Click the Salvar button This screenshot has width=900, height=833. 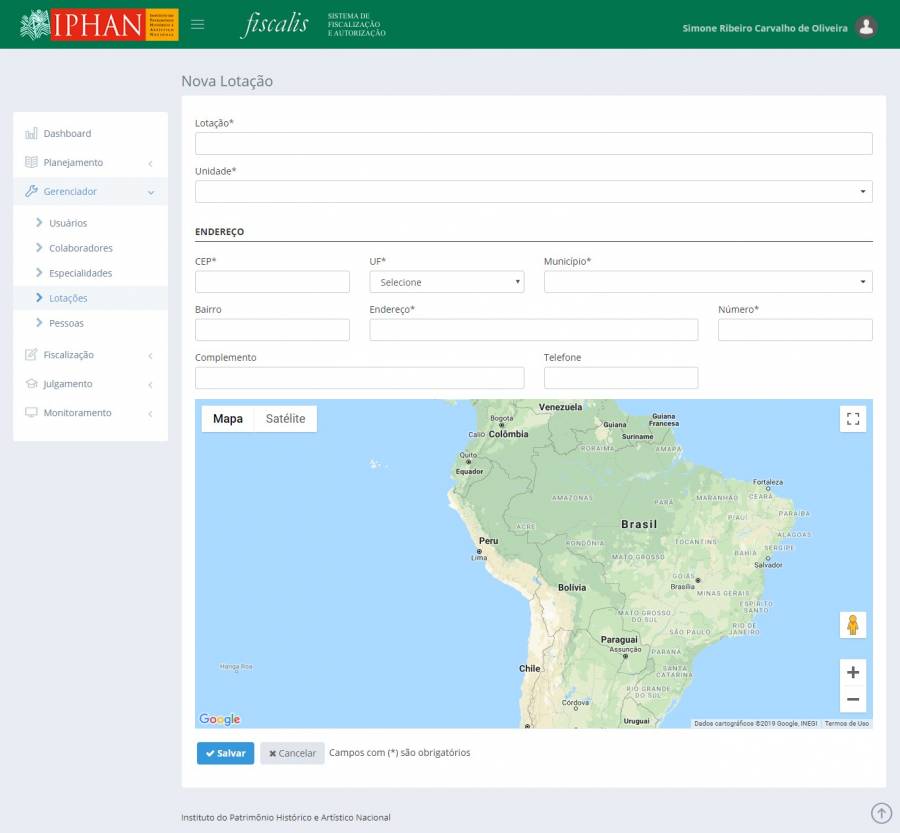tap(225, 753)
